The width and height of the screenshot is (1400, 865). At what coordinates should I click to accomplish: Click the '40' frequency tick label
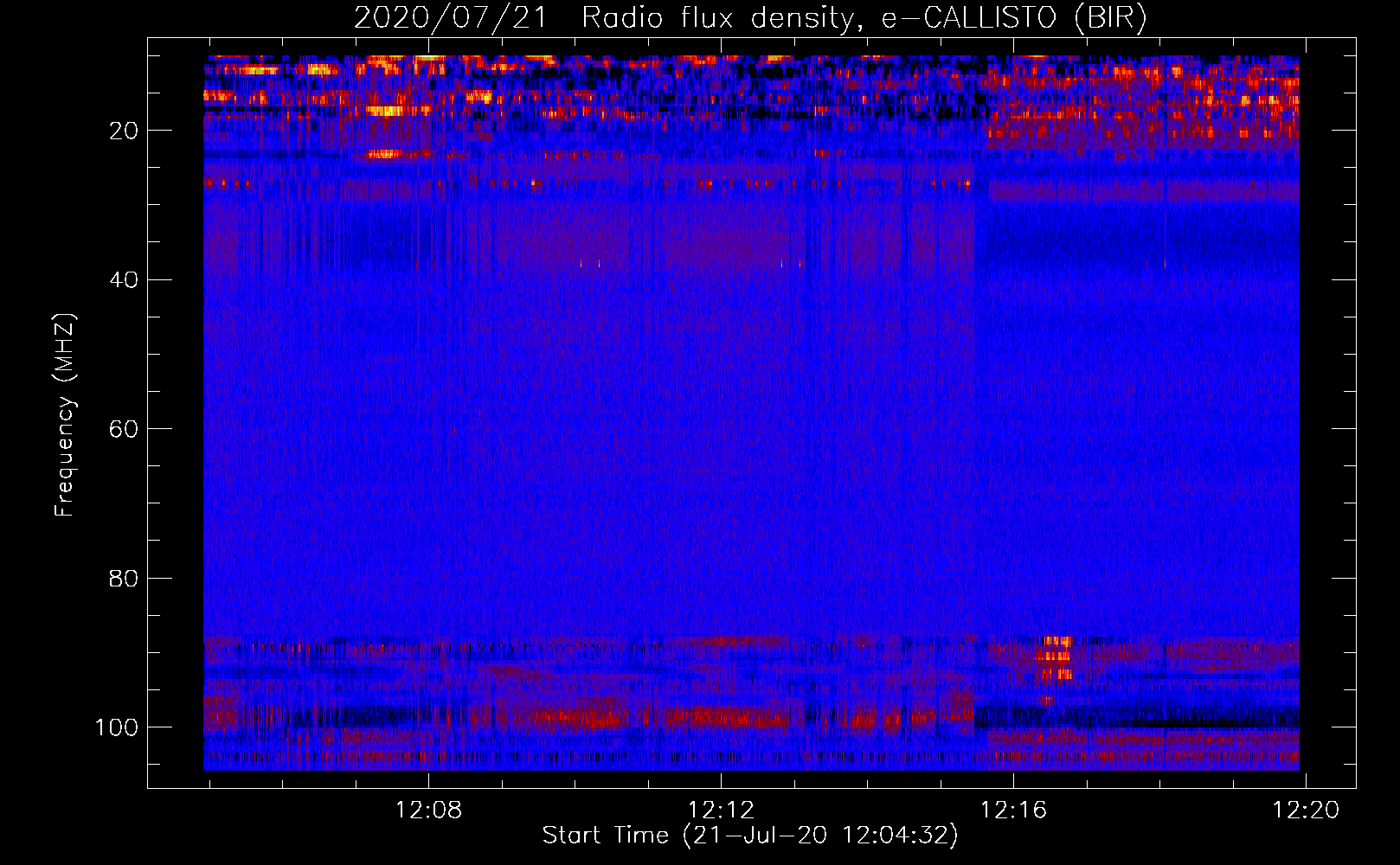(124, 280)
